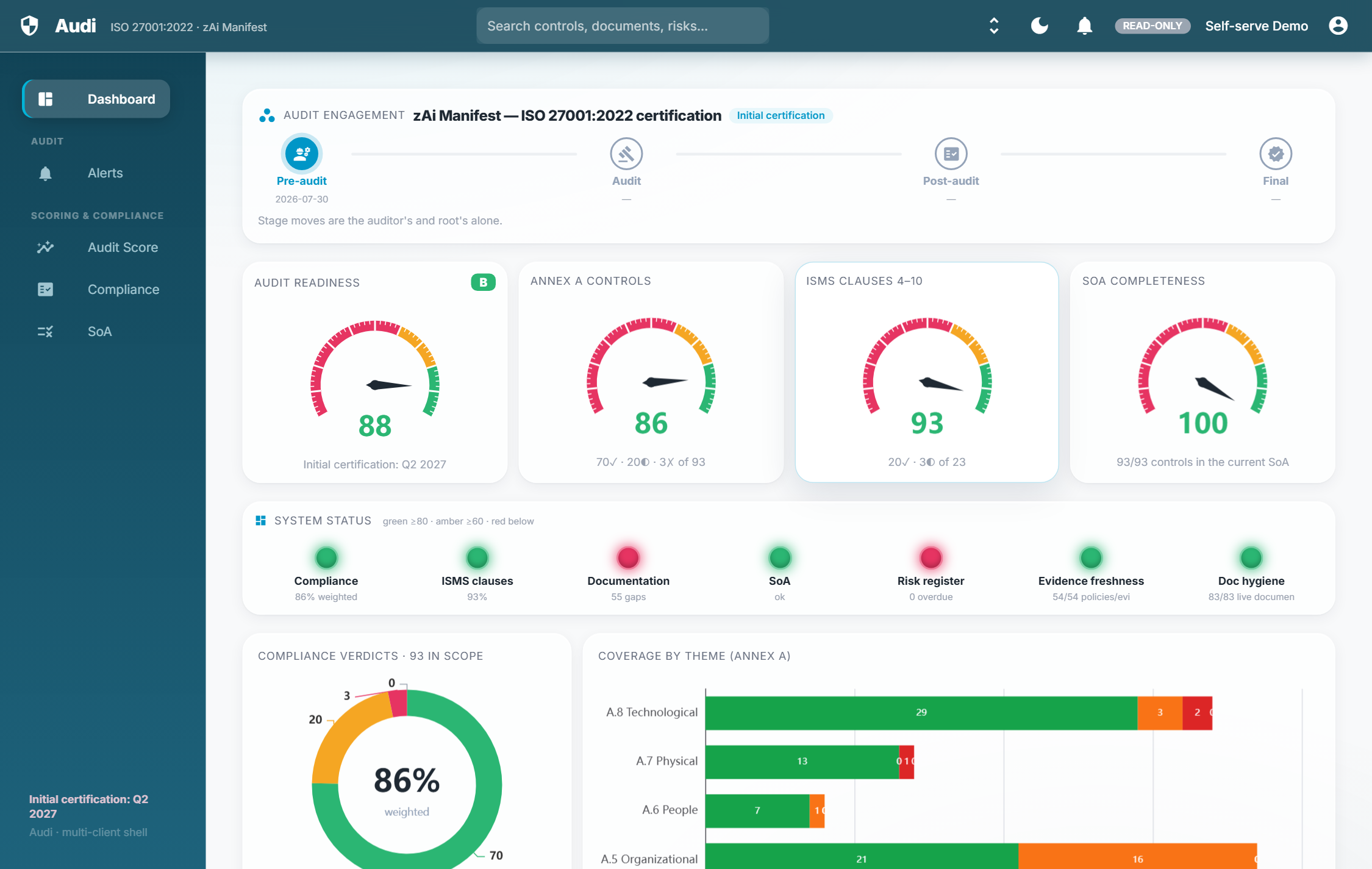This screenshot has width=1372, height=869.
Task: Open the Audit Readiness gauge card
Action: (x=375, y=373)
